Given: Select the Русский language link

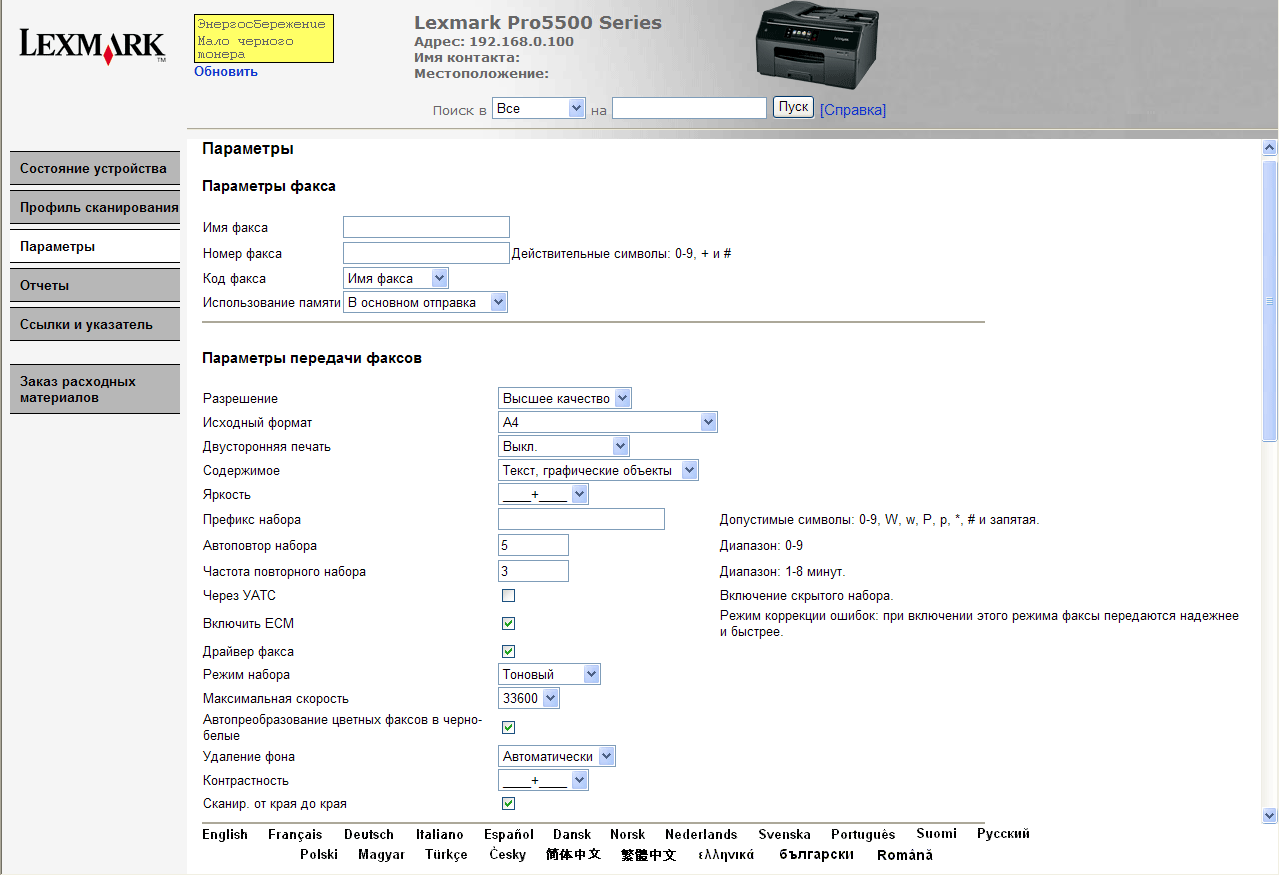Looking at the screenshot, I should tap(1003, 834).
